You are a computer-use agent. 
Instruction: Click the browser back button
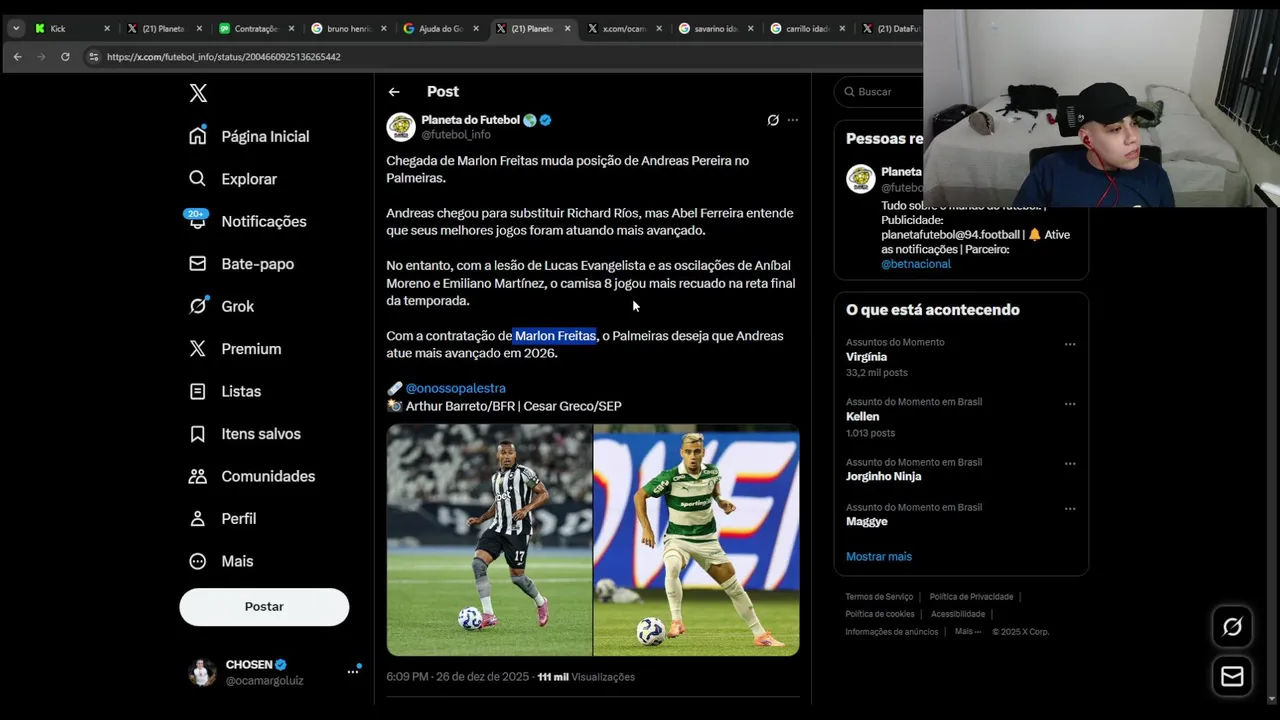point(17,57)
